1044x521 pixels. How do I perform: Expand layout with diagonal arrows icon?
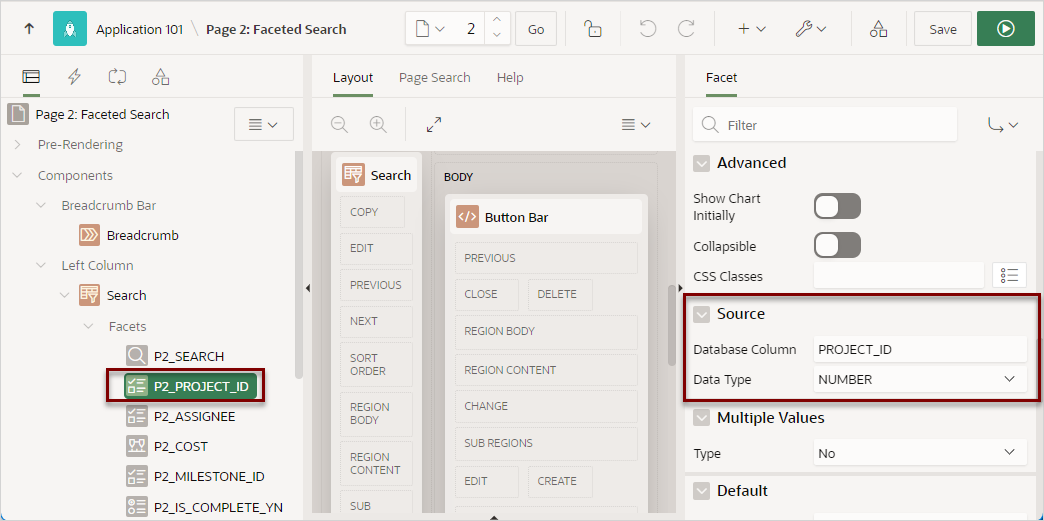click(x=434, y=125)
